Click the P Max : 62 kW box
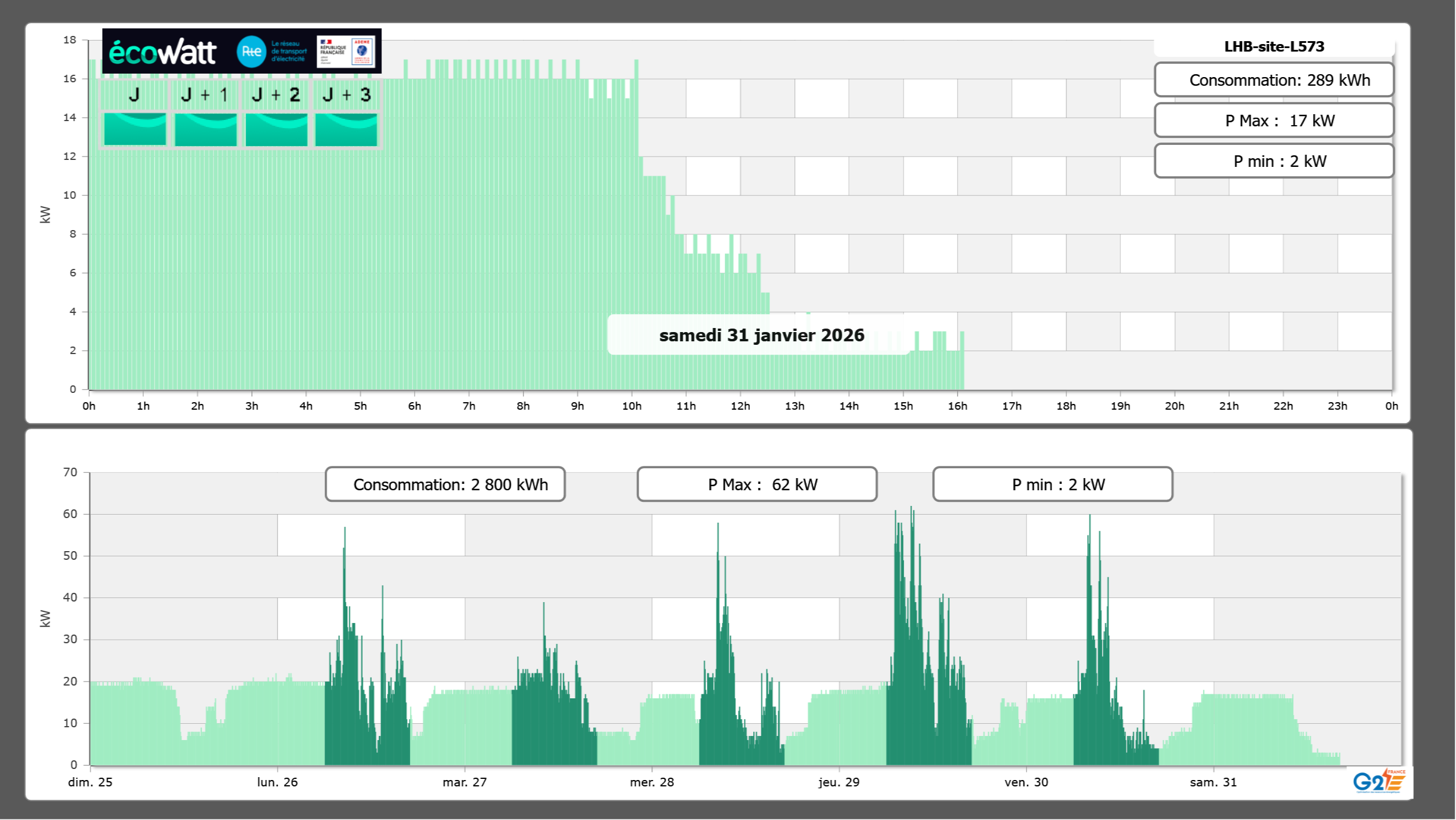1456x820 pixels. click(x=757, y=484)
